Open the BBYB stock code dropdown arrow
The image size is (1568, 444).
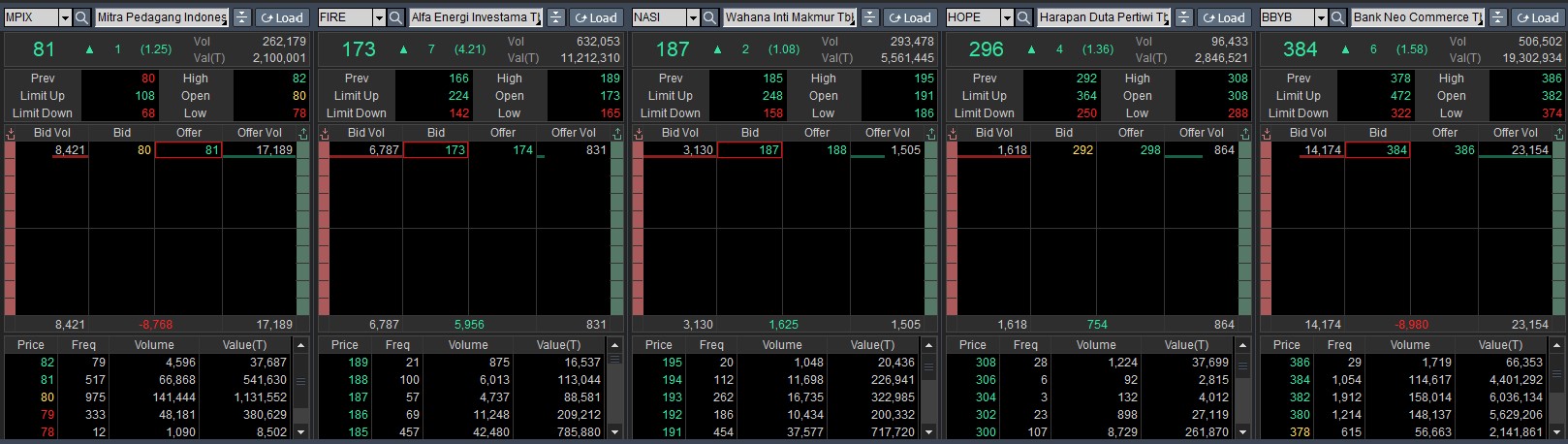tap(1321, 17)
